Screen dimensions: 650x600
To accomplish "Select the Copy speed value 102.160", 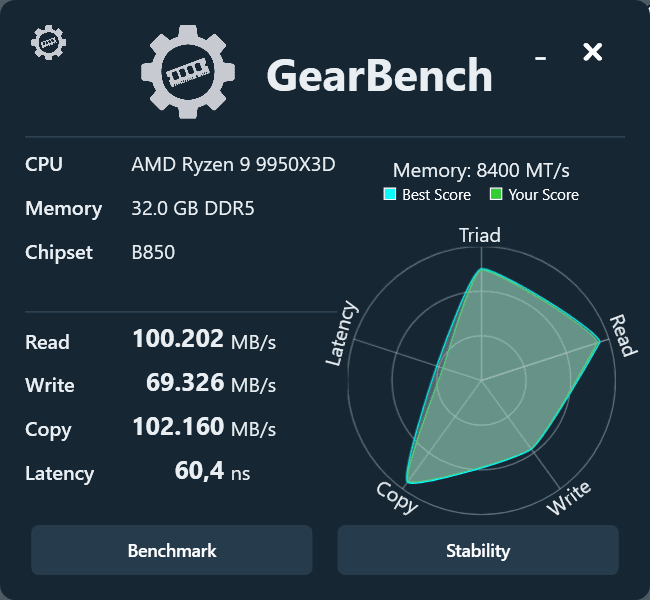I will pyautogui.click(x=177, y=427).
